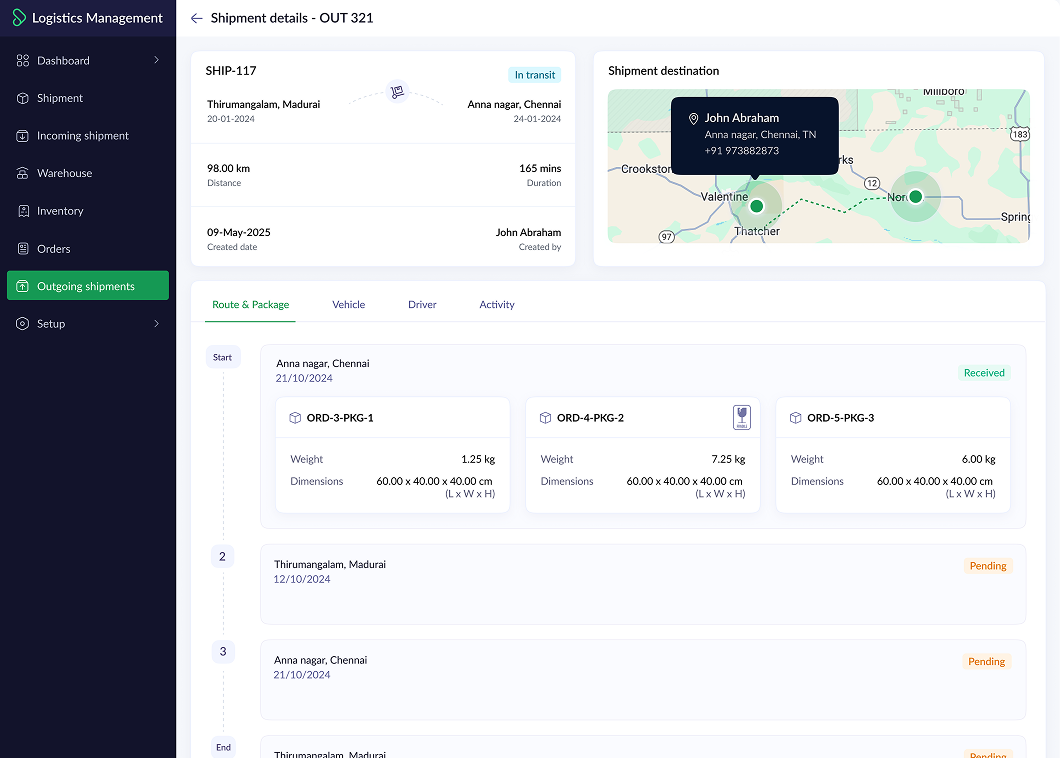Click the Pending badge for Anna nagar stop 3
This screenshot has height=758, width=1060.
(986, 661)
